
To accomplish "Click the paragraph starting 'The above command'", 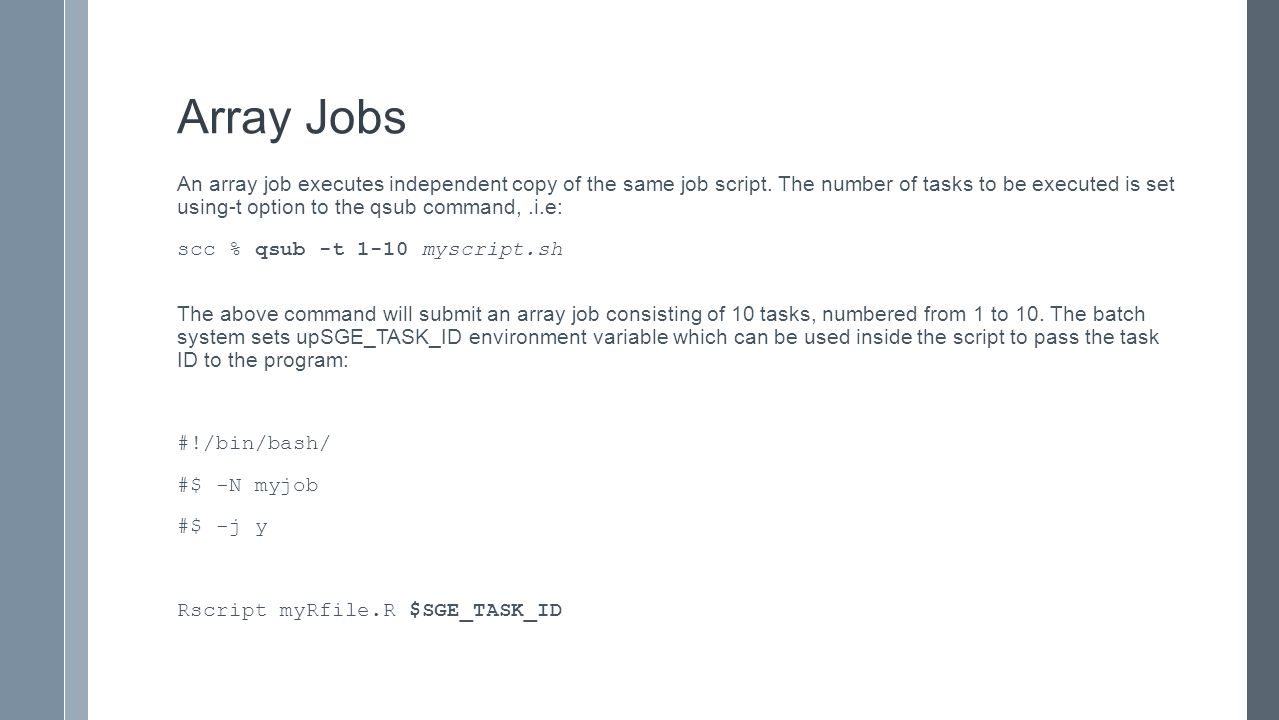I will tap(668, 337).
